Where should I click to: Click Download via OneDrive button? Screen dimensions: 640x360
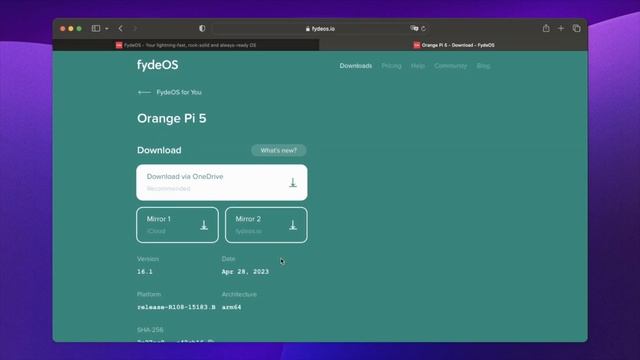pyautogui.click(x=222, y=182)
